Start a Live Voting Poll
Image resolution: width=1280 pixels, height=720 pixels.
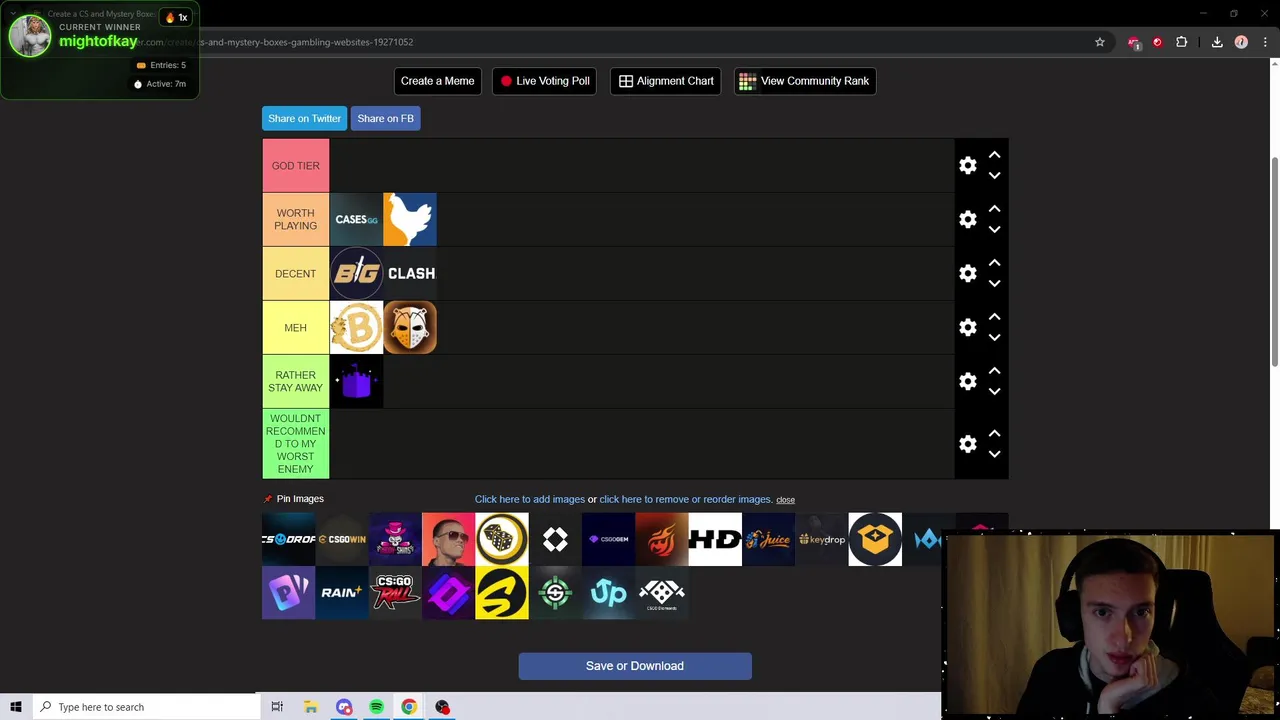pyautogui.click(x=545, y=81)
